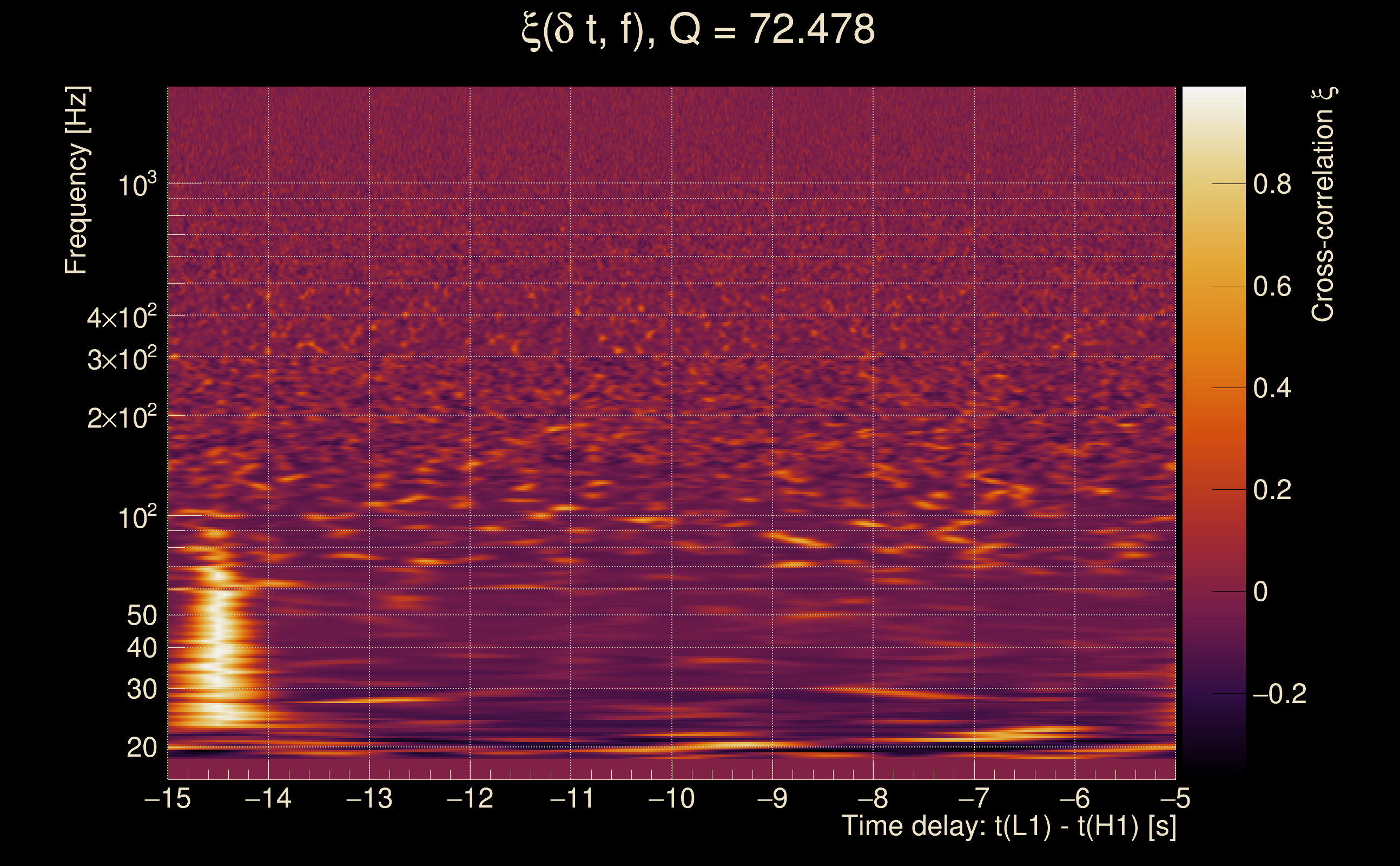Click the −10 x-axis tick label

[671, 798]
